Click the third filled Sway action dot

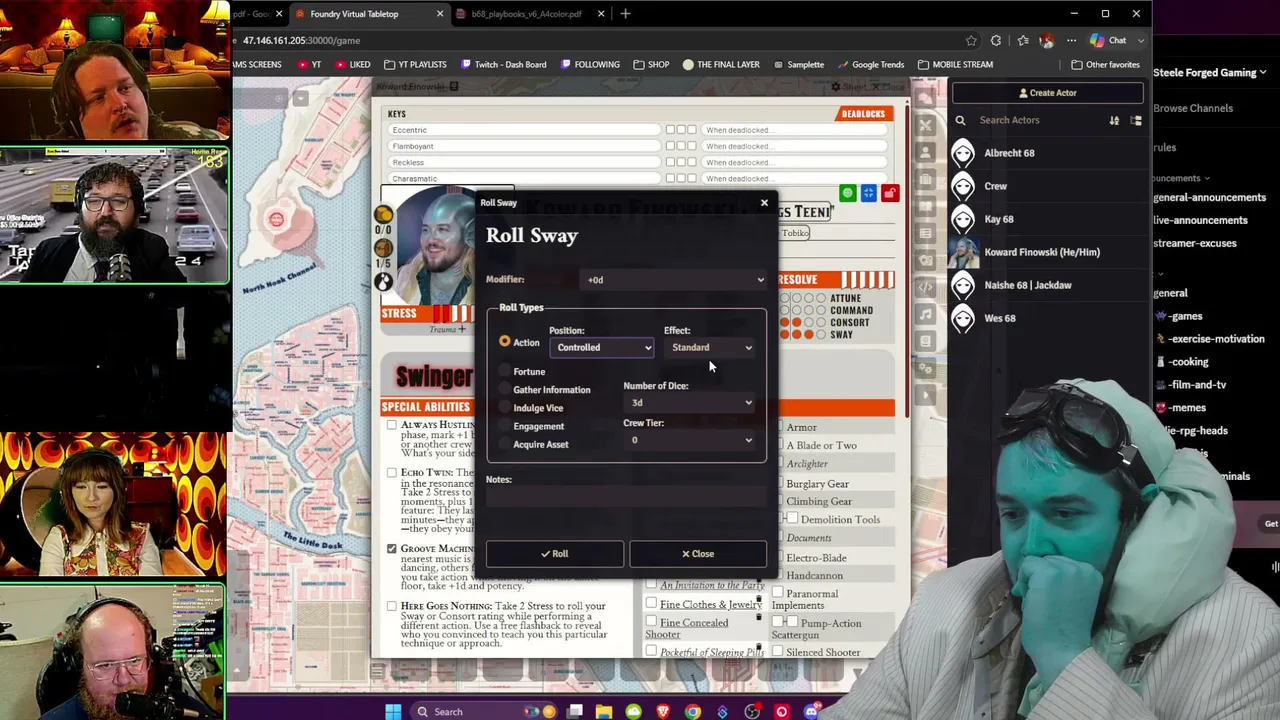point(808,334)
